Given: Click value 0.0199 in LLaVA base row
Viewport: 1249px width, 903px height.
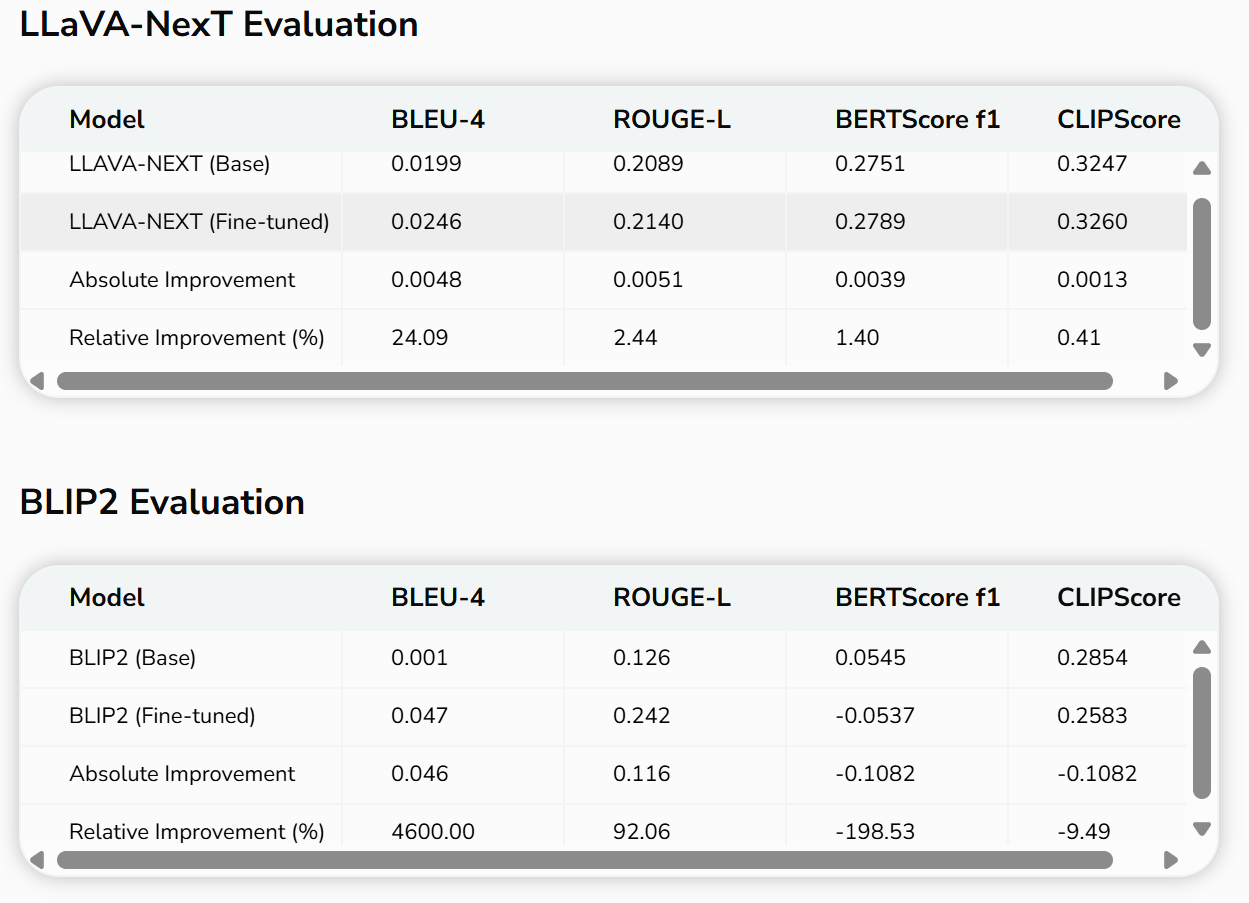Looking at the screenshot, I should pos(426,164).
